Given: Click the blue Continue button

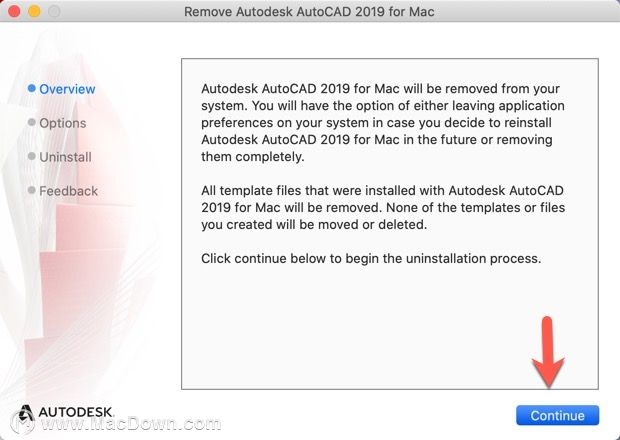Looking at the screenshot, I should [x=557, y=415].
